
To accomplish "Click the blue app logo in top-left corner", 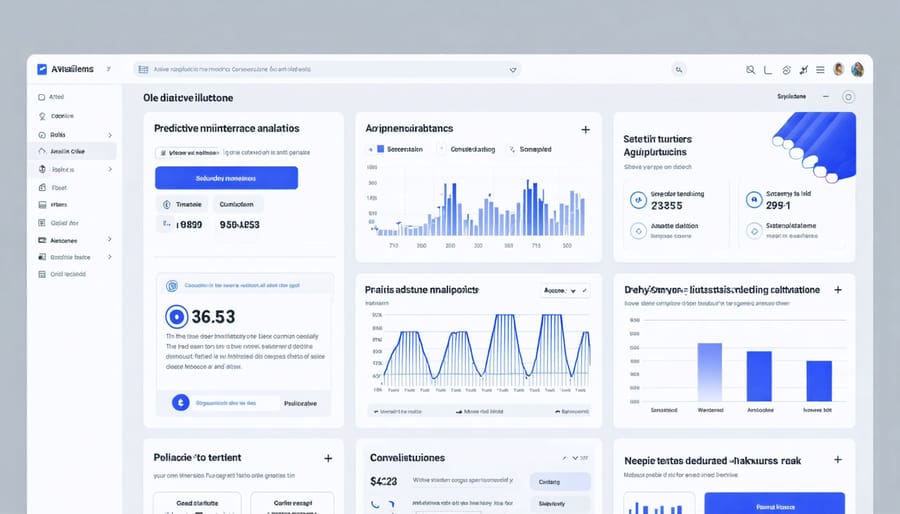I will coord(42,69).
